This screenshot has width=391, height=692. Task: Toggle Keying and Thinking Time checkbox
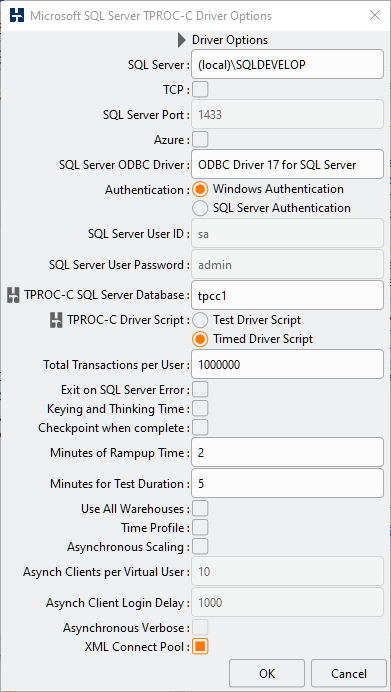[x=200, y=409]
